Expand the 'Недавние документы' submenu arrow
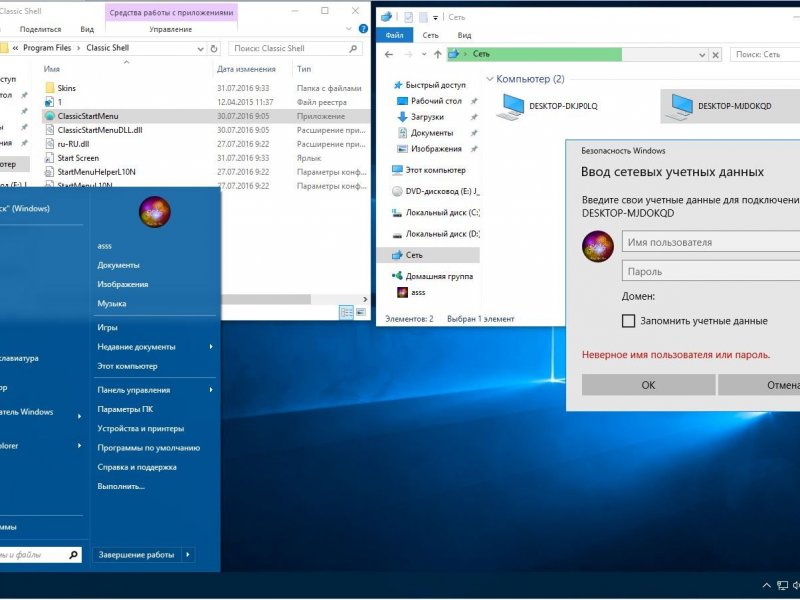The height and width of the screenshot is (600, 800). pyautogui.click(x=211, y=347)
